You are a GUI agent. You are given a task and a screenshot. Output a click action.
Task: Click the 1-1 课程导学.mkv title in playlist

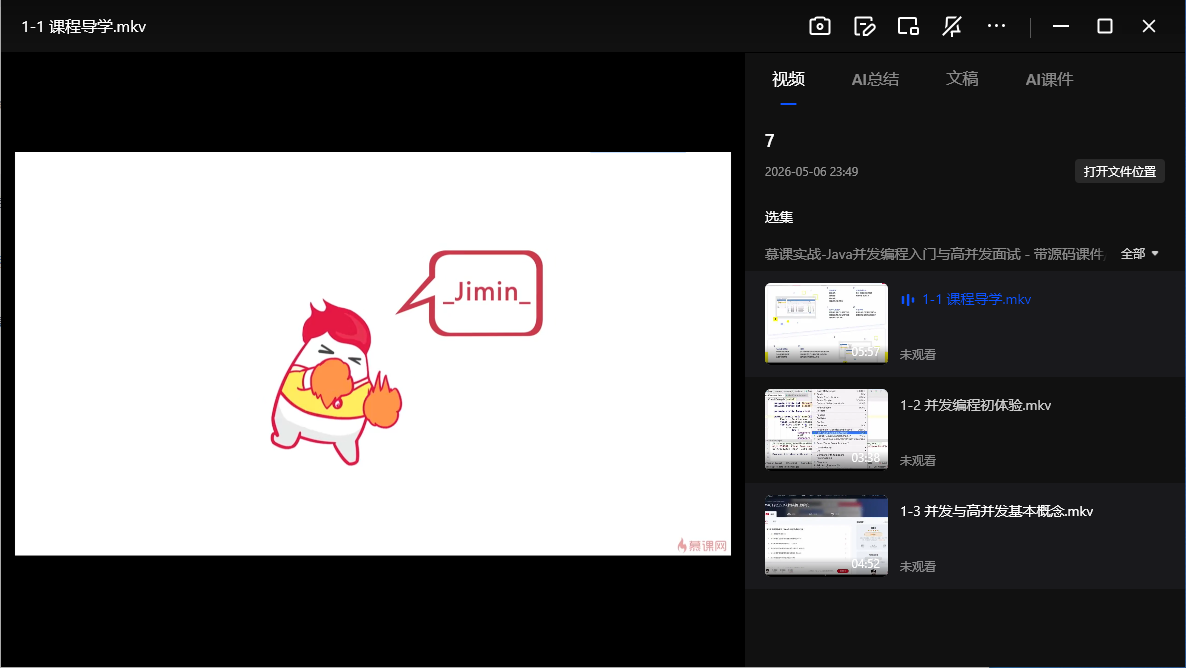click(976, 300)
